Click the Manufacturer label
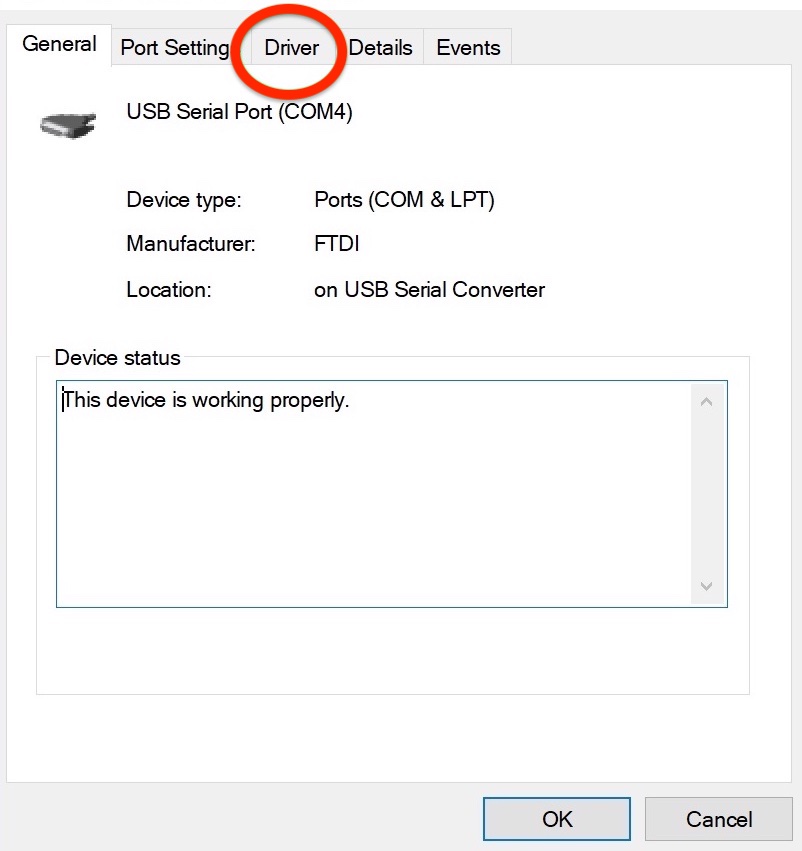 190,243
